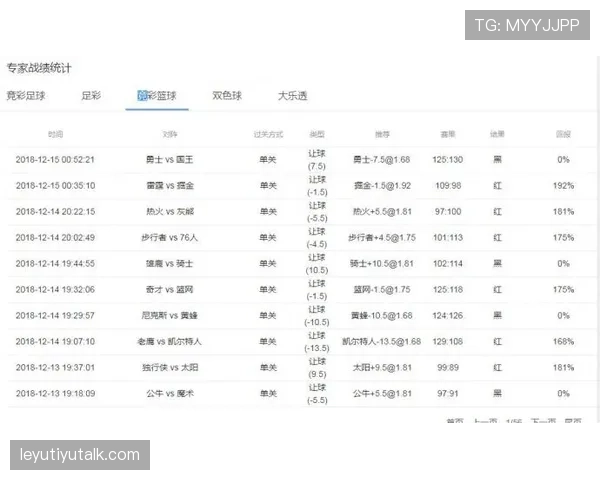Select timestamp 2018-12-14 19:32:06
The image size is (600, 480).
[x=55, y=290]
